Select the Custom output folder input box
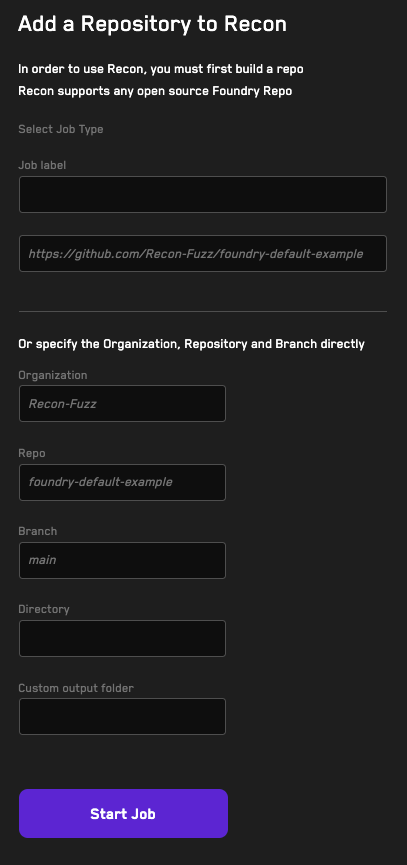Screen dimensions: 407x865 pyautogui.click(x=122, y=717)
